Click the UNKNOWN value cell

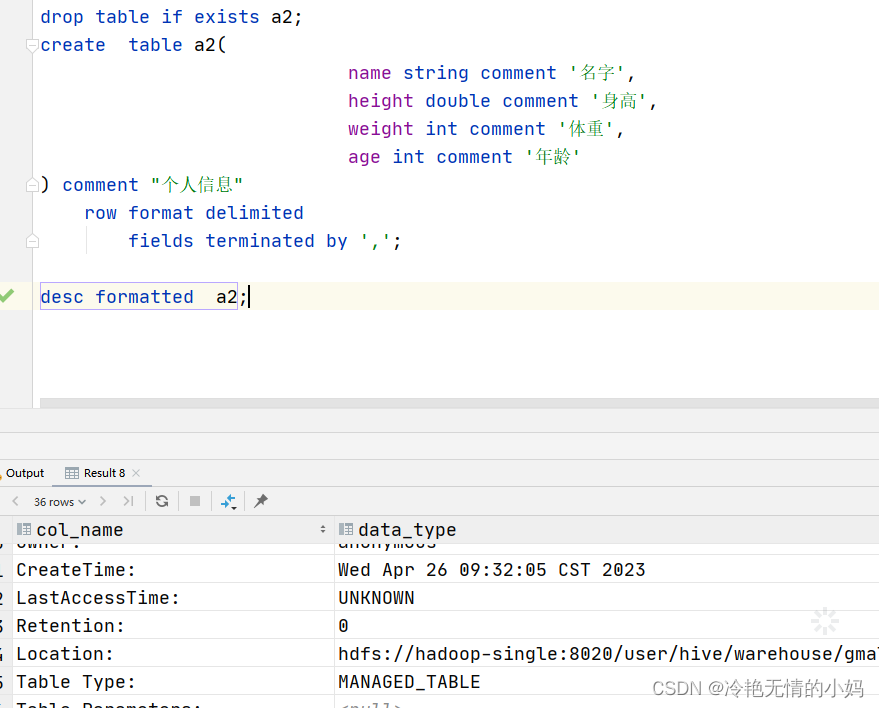(x=607, y=598)
